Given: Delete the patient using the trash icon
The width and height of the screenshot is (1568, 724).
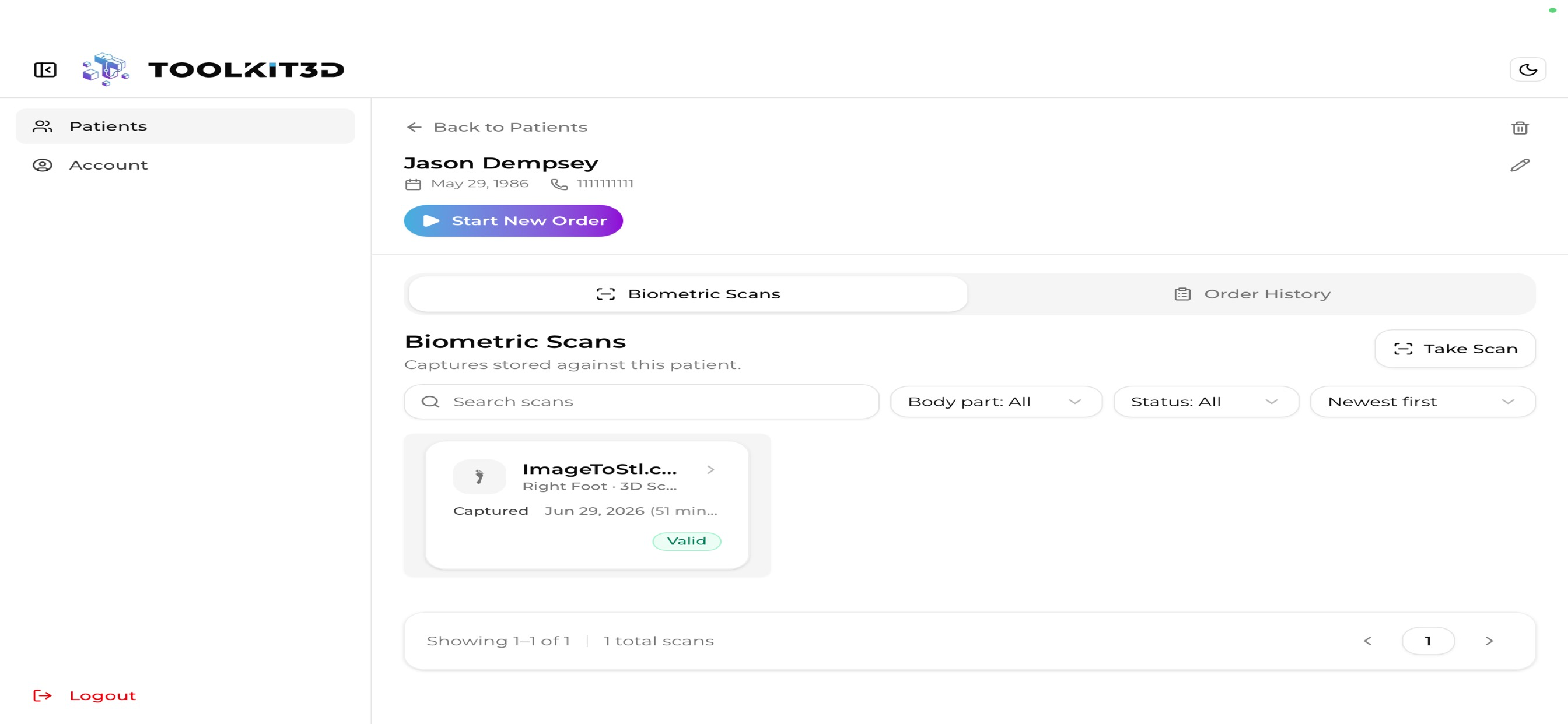Looking at the screenshot, I should [x=1520, y=128].
